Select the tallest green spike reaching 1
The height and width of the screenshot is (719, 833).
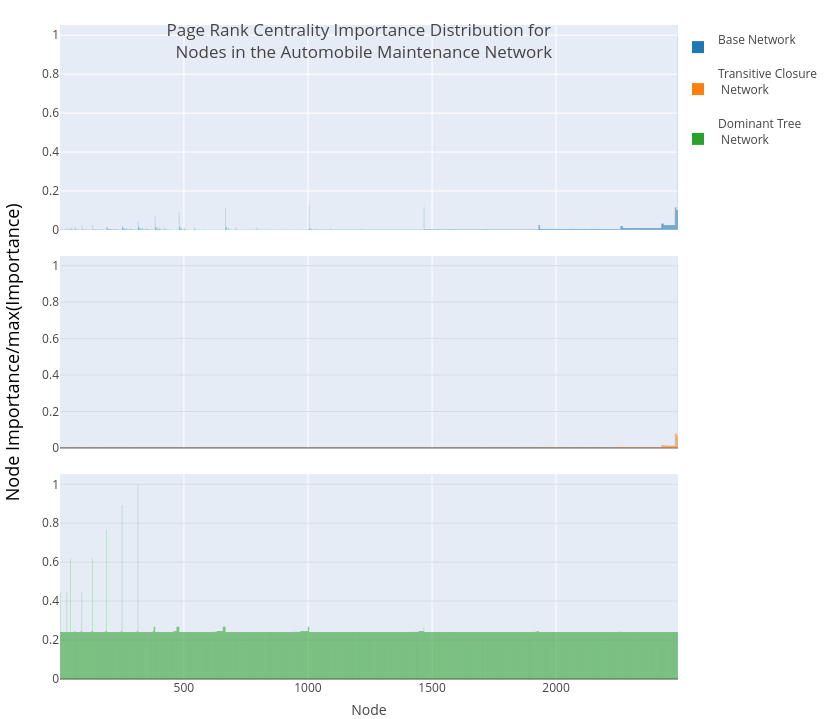tap(138, 560)
